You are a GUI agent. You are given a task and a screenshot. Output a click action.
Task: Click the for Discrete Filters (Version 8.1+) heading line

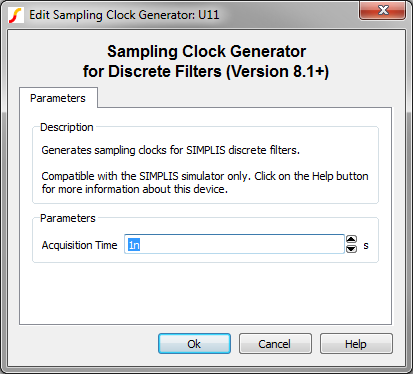[206, 71]
